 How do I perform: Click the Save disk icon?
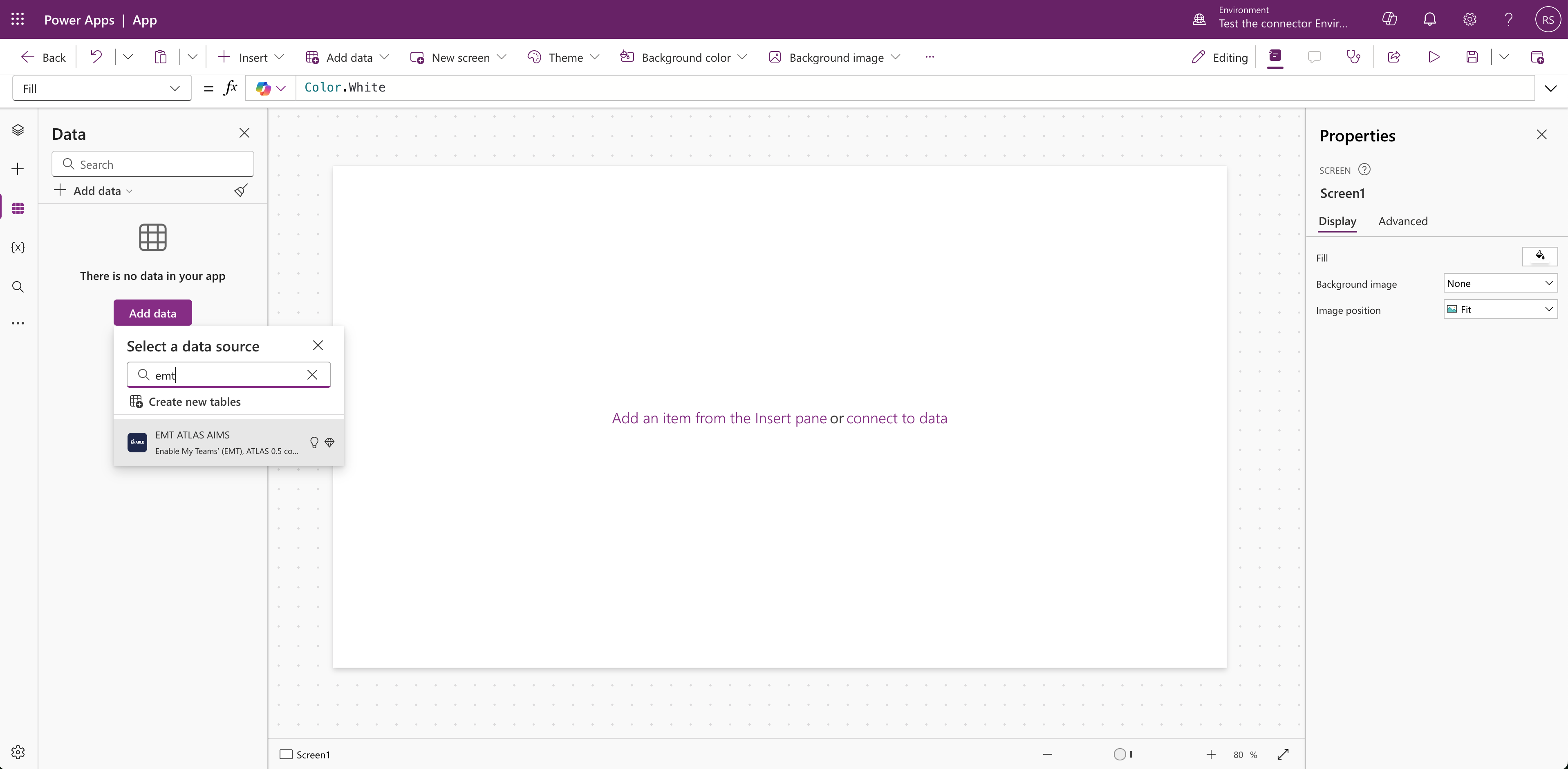coord(1472,57)
